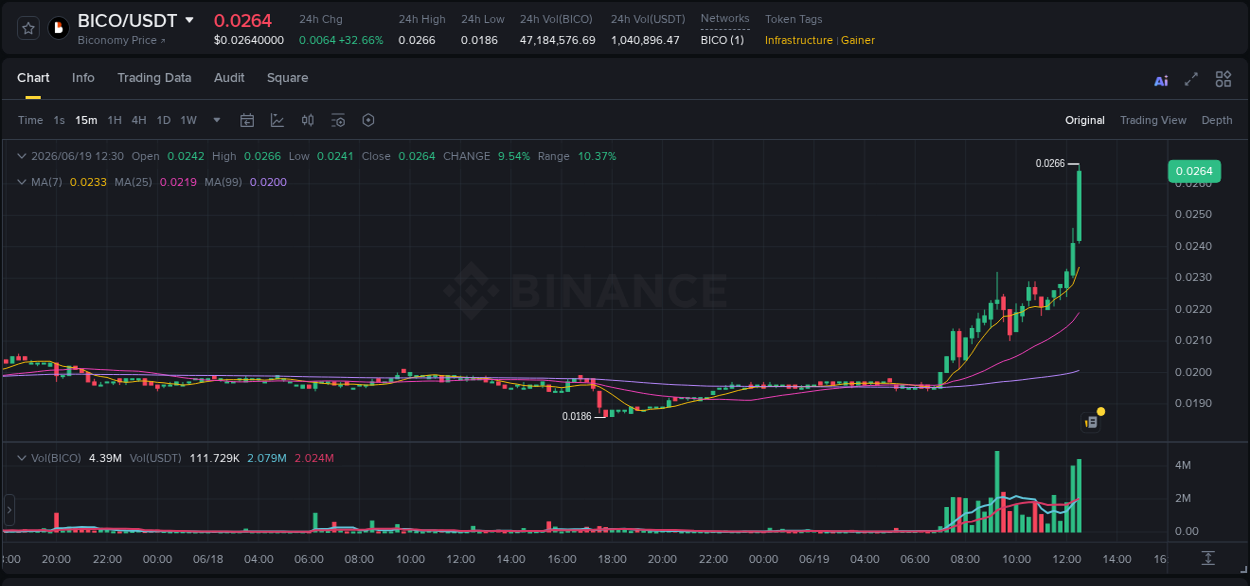Open chart settings hexagon icon
The width and height of the screenshot is (1250, 586).
click(368, 120)
